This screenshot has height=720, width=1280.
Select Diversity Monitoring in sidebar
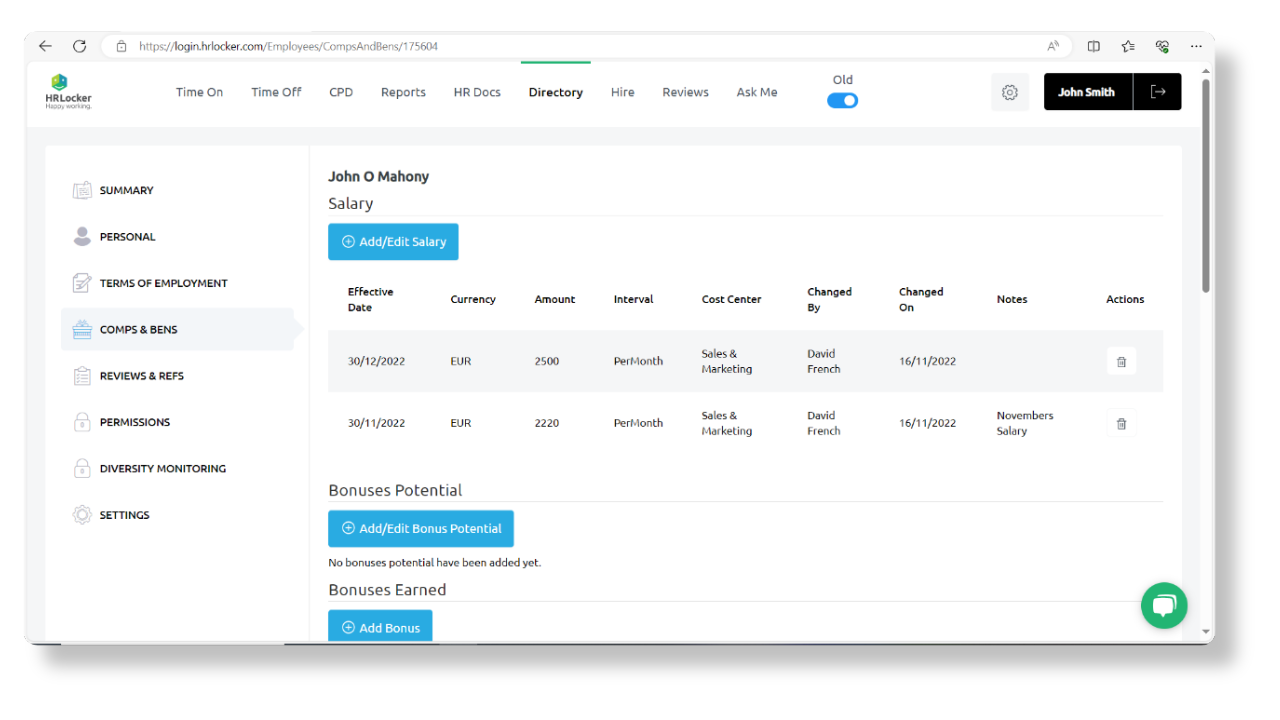tap(163, 468)
